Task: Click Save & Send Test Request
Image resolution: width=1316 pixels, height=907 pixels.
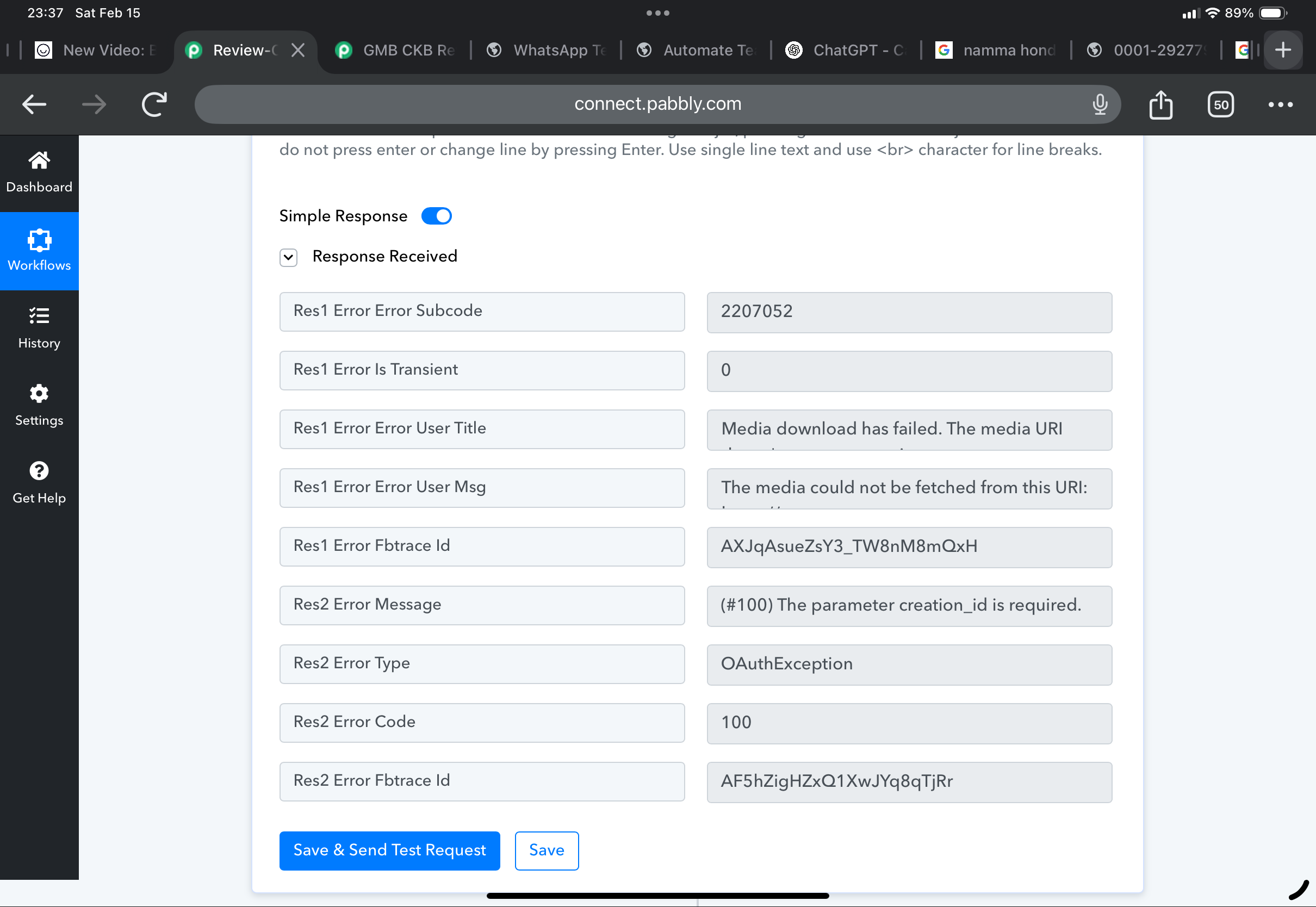Action: tap(389, 850)
